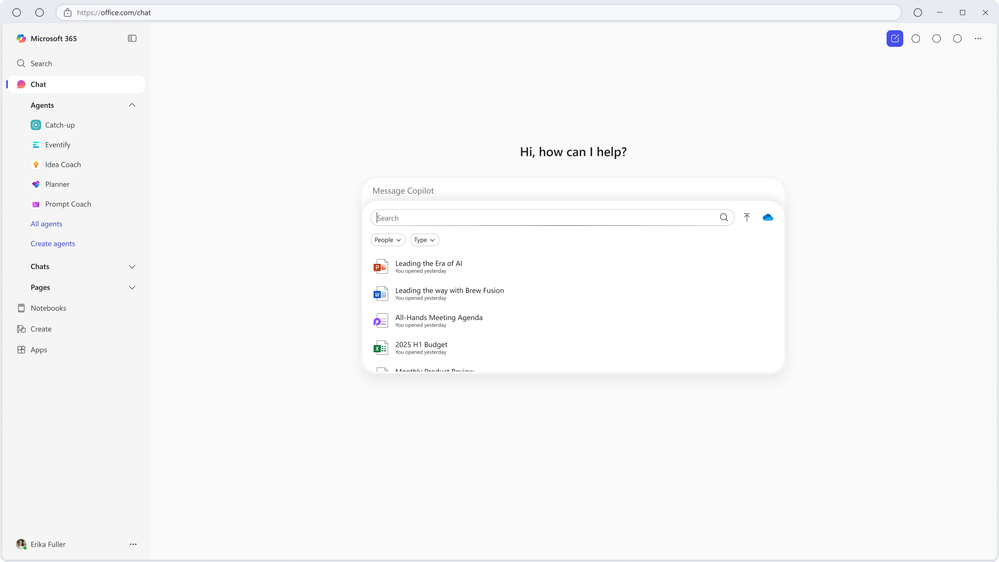Click the Notebooks icon in sidebar
This screenshot has width=999, height=562.
coord(21,308)
